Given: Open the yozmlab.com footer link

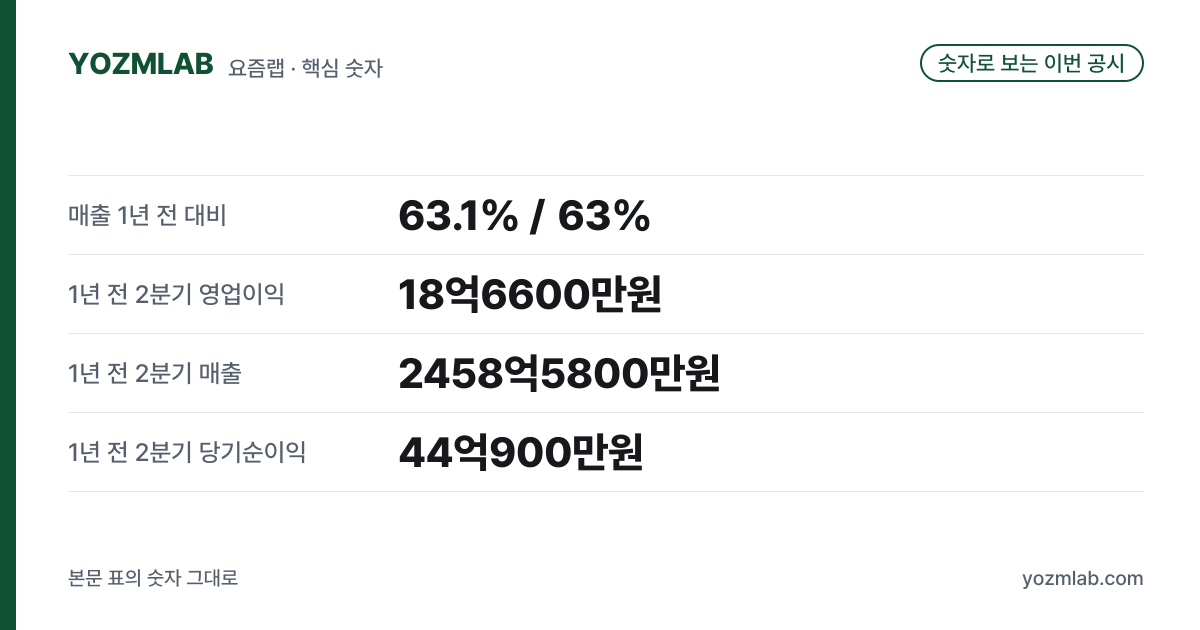Looking at the screenshot, I should click(1082, 579).
